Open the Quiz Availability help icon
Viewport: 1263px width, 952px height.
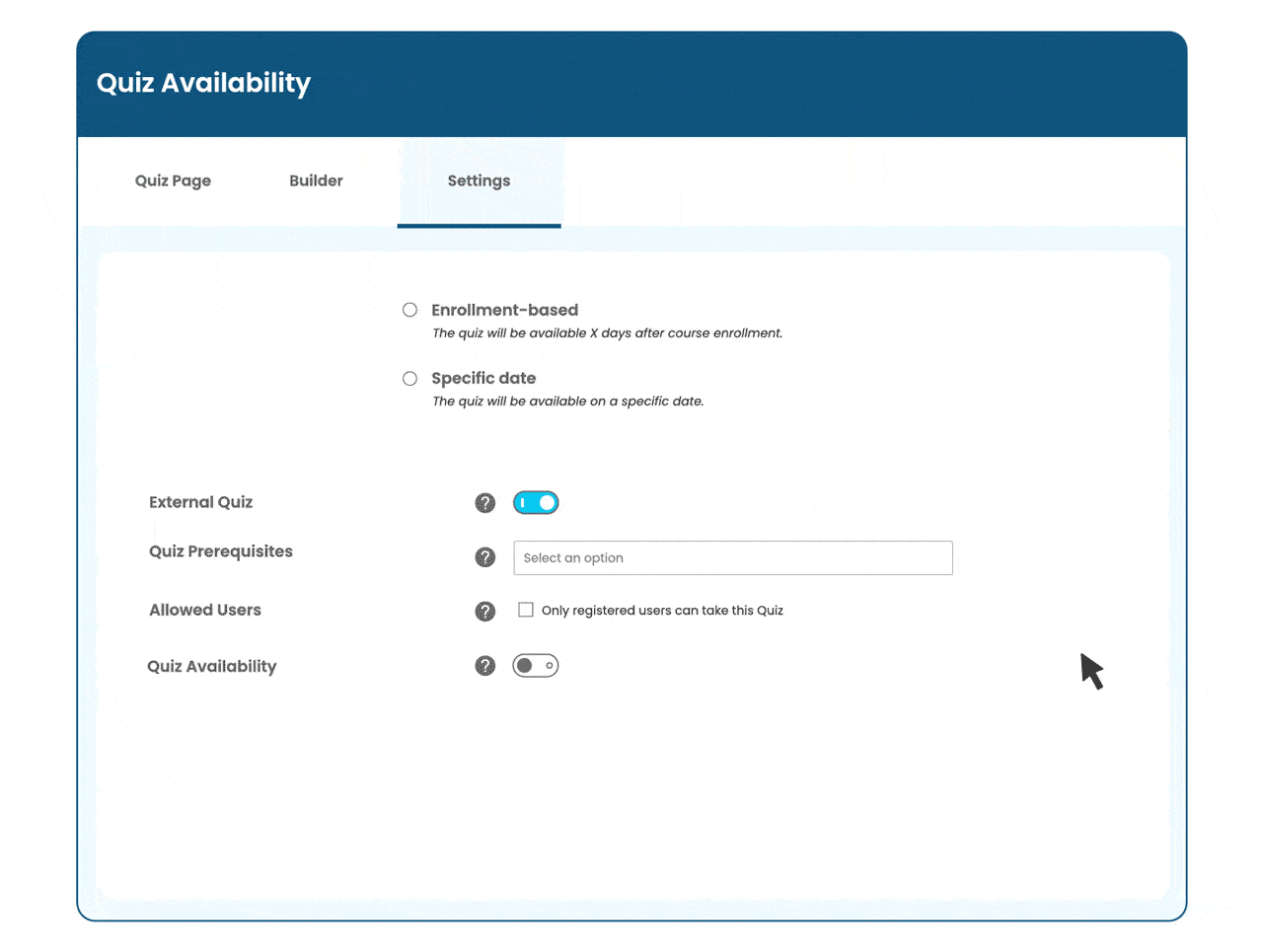(484, 666)
